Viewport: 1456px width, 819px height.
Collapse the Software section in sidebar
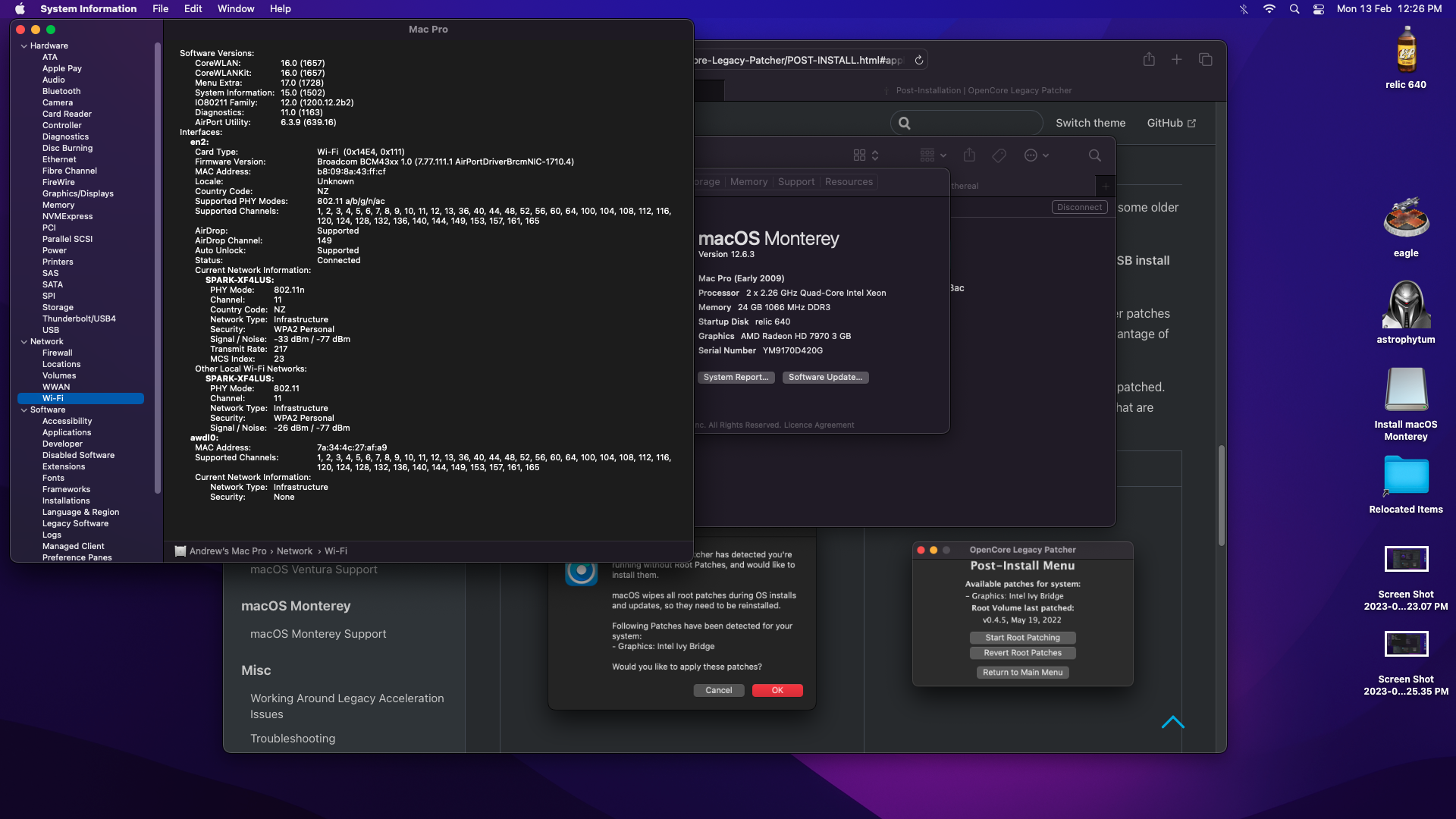point(24,410)
